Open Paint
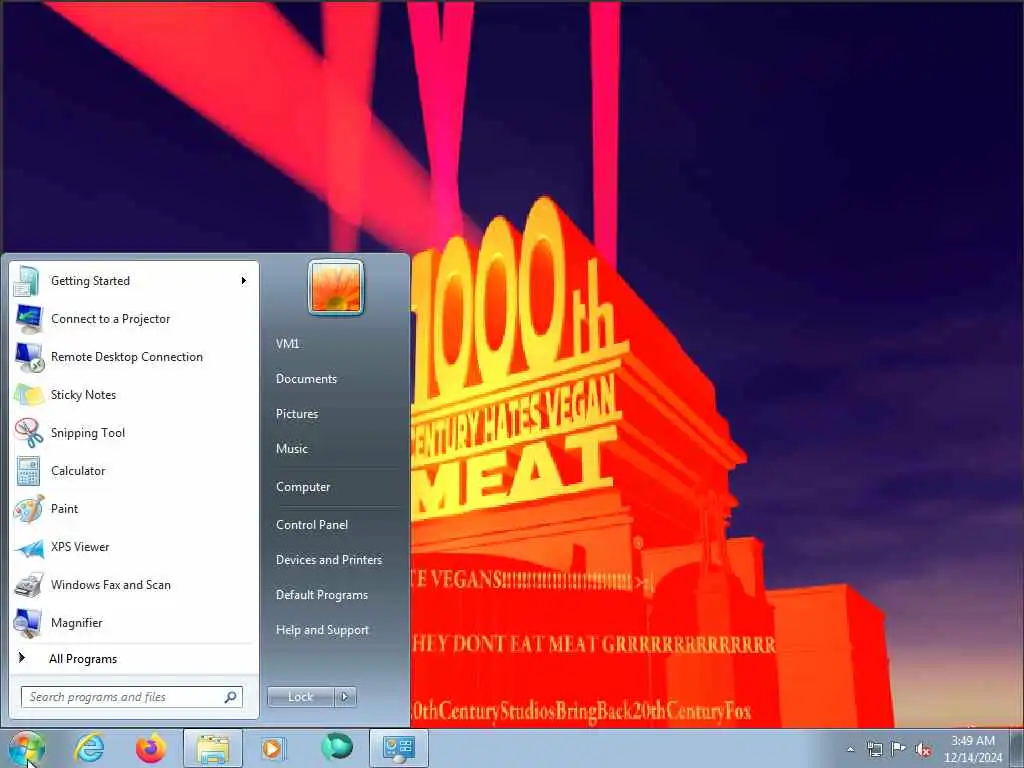The width and height of the screenshot is (1024, 768). [x=134, y=509]
